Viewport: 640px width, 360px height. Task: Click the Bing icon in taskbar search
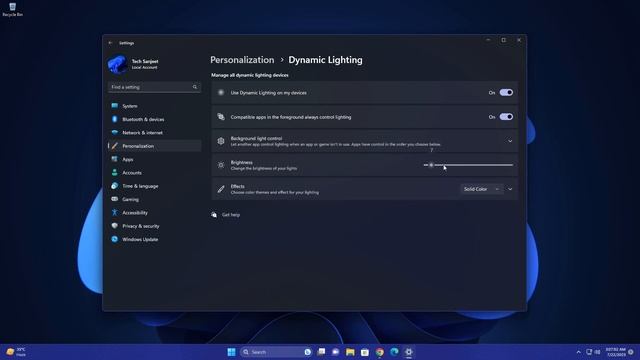coord(307,352)
